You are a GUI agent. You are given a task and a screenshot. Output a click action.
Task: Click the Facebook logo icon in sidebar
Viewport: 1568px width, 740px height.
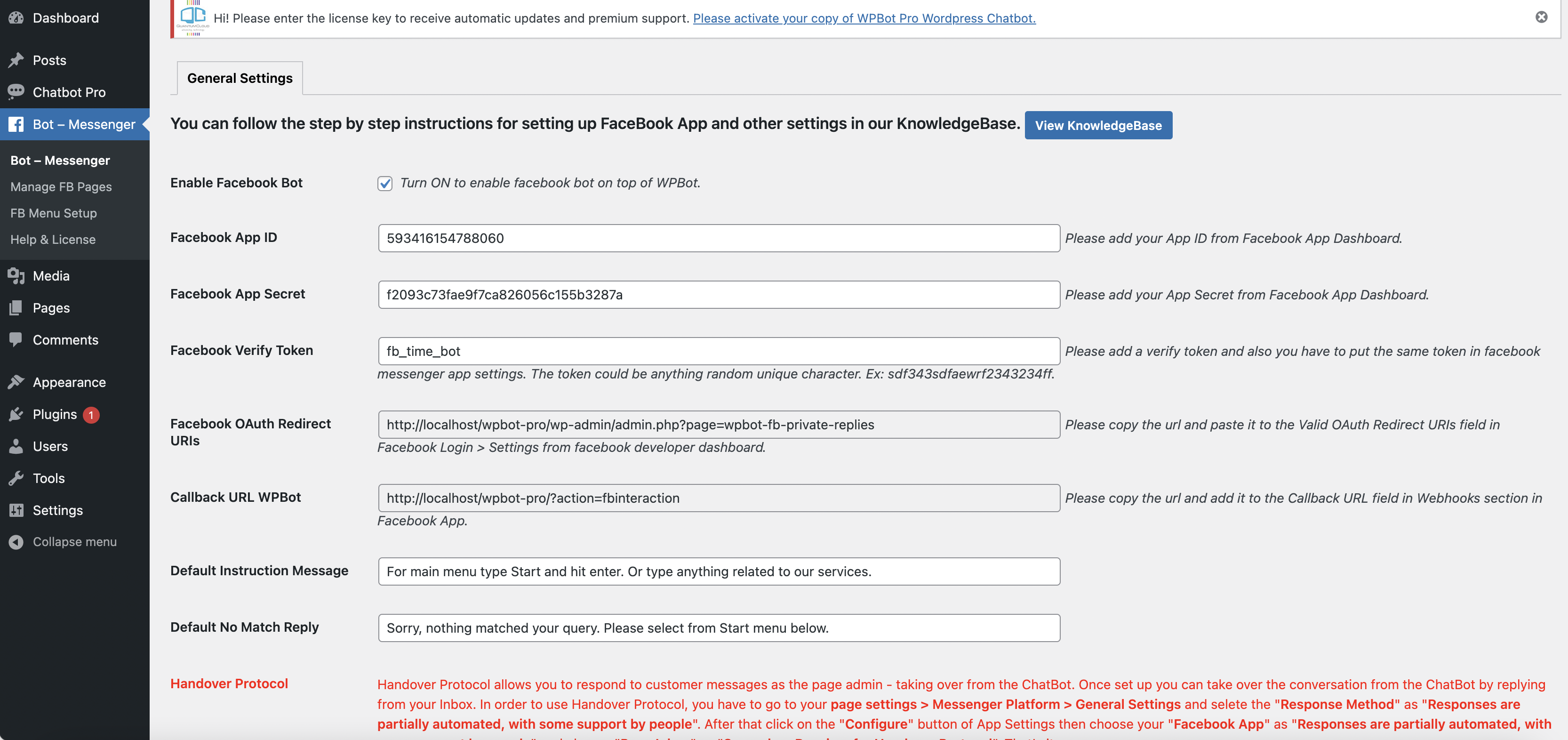16,124
